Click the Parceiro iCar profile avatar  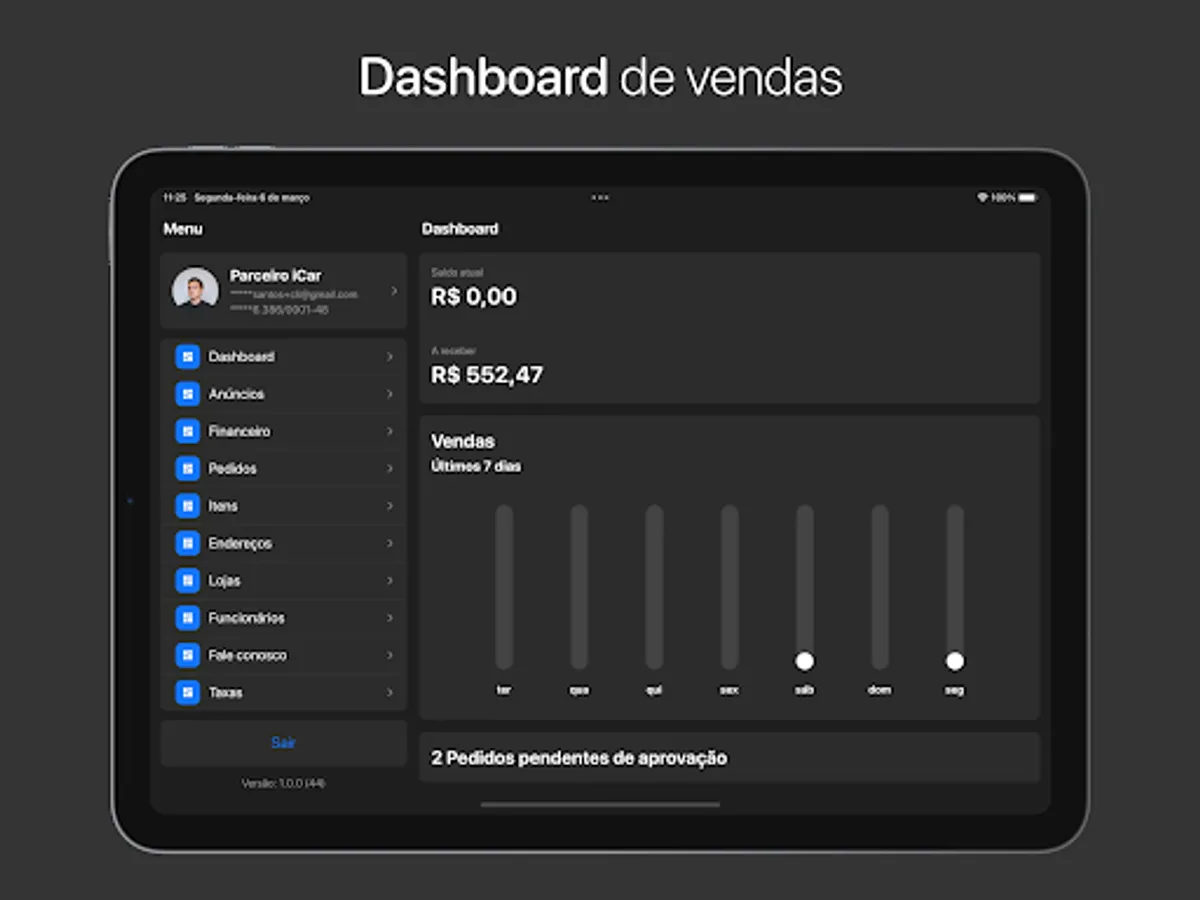pyautogui.click(x=195, y=290)
